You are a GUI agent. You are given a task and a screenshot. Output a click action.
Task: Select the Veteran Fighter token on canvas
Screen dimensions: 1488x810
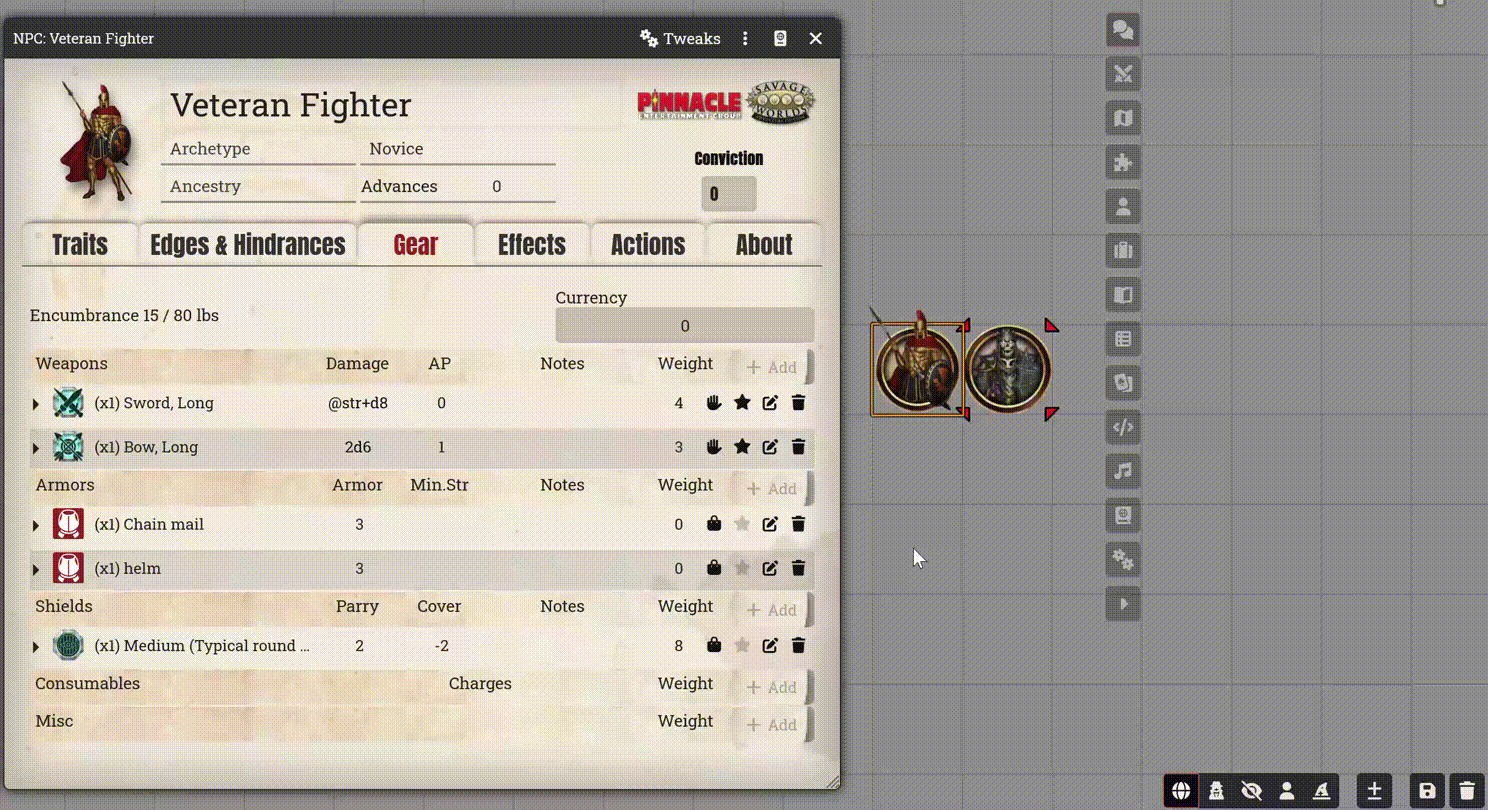tap(918, 368)
